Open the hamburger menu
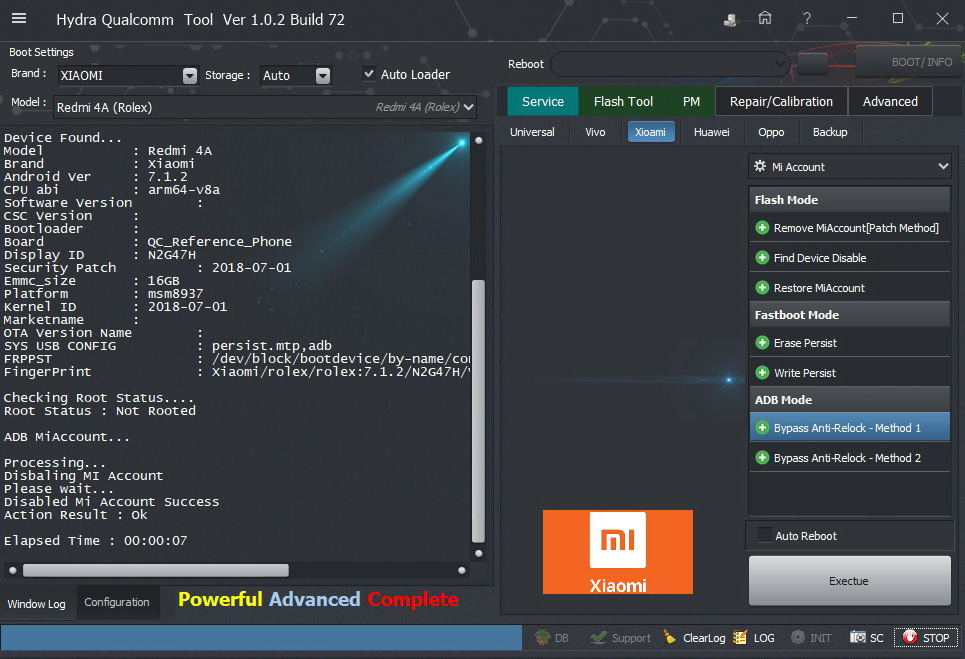The width and height of the screenshot is (965, 659). (19, 19)
